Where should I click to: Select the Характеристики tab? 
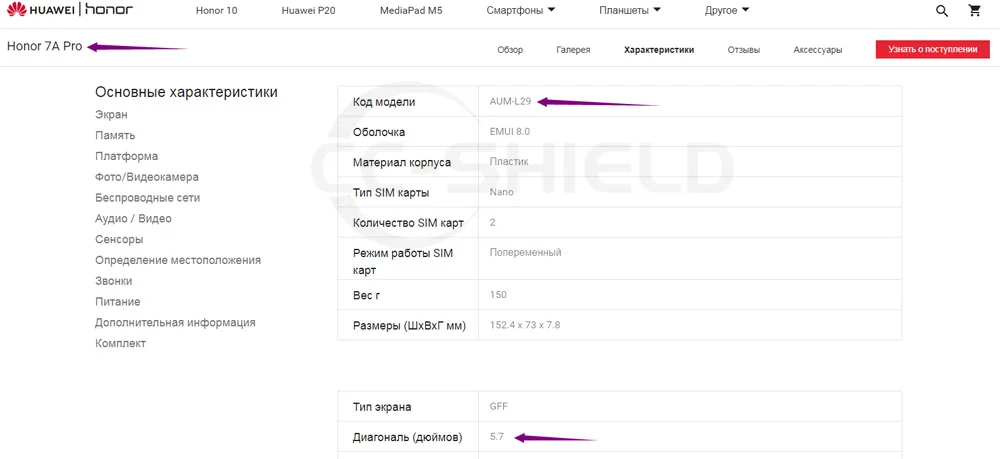tap(659, 50)
